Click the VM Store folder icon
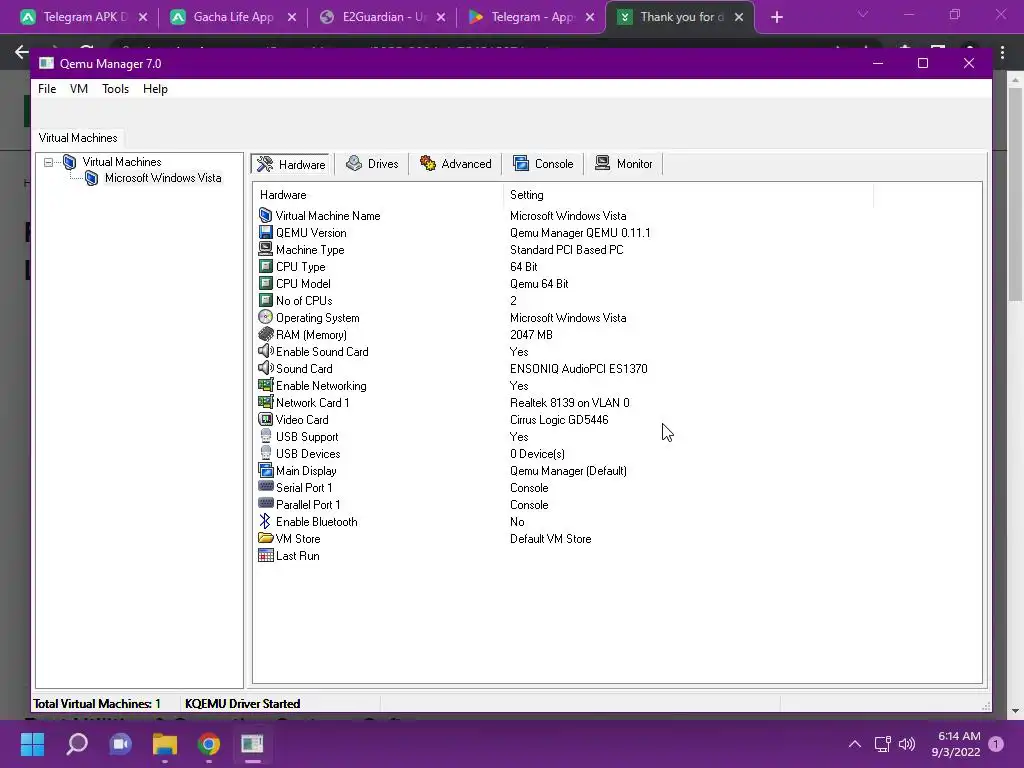This screenshot has height=768, width=1024. tap(265, 538)
